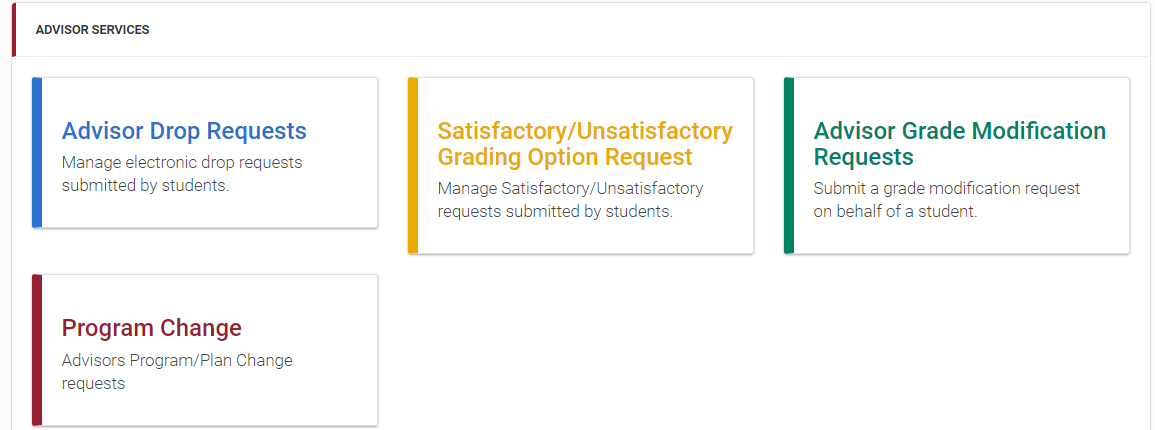Click yellow stripe on Satisfactory/Unsatisfactory card
The image size is (1155, 430).
coord(413,165)
